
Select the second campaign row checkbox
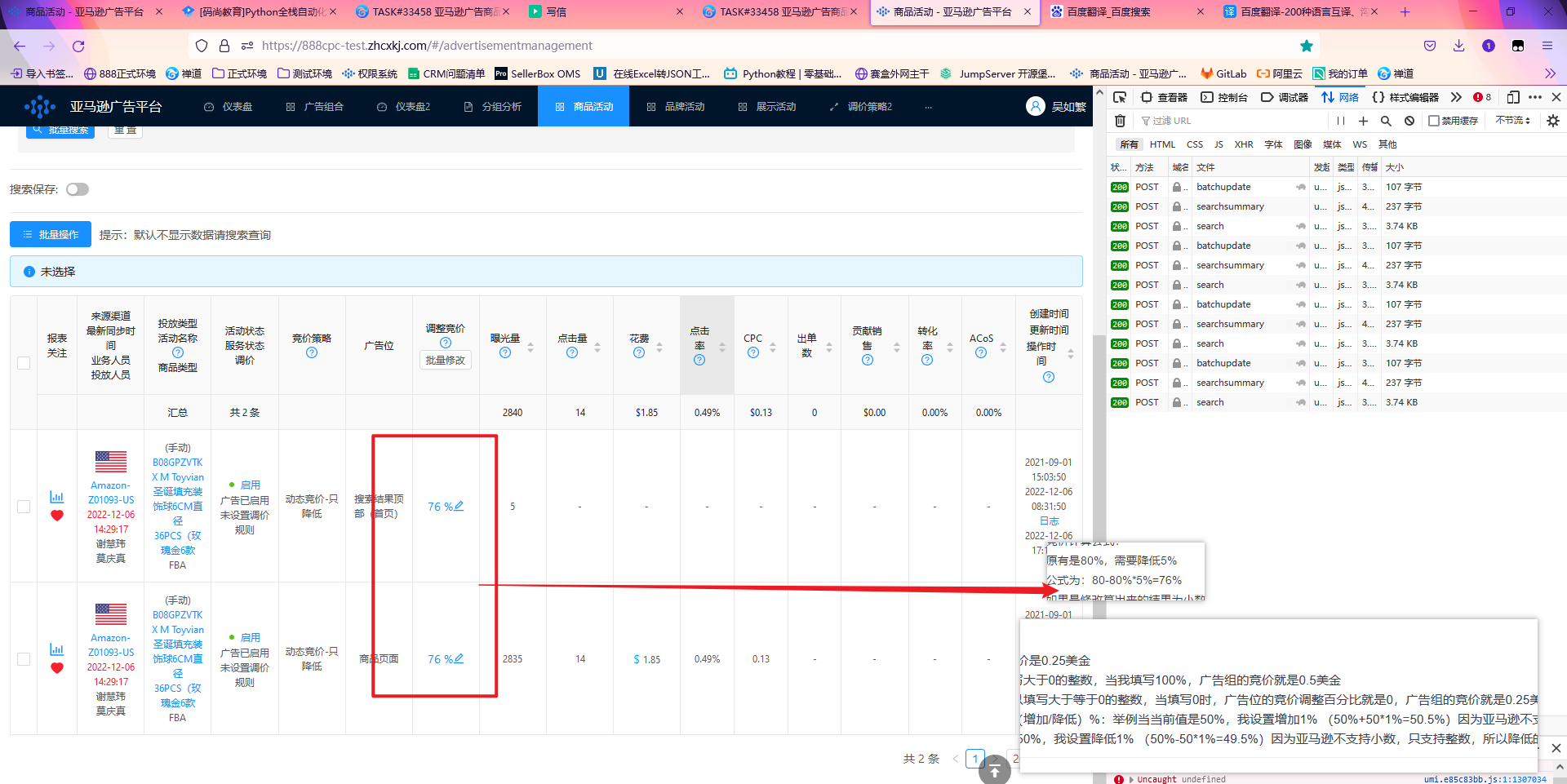pyautogui.click(x=24, y=659)
